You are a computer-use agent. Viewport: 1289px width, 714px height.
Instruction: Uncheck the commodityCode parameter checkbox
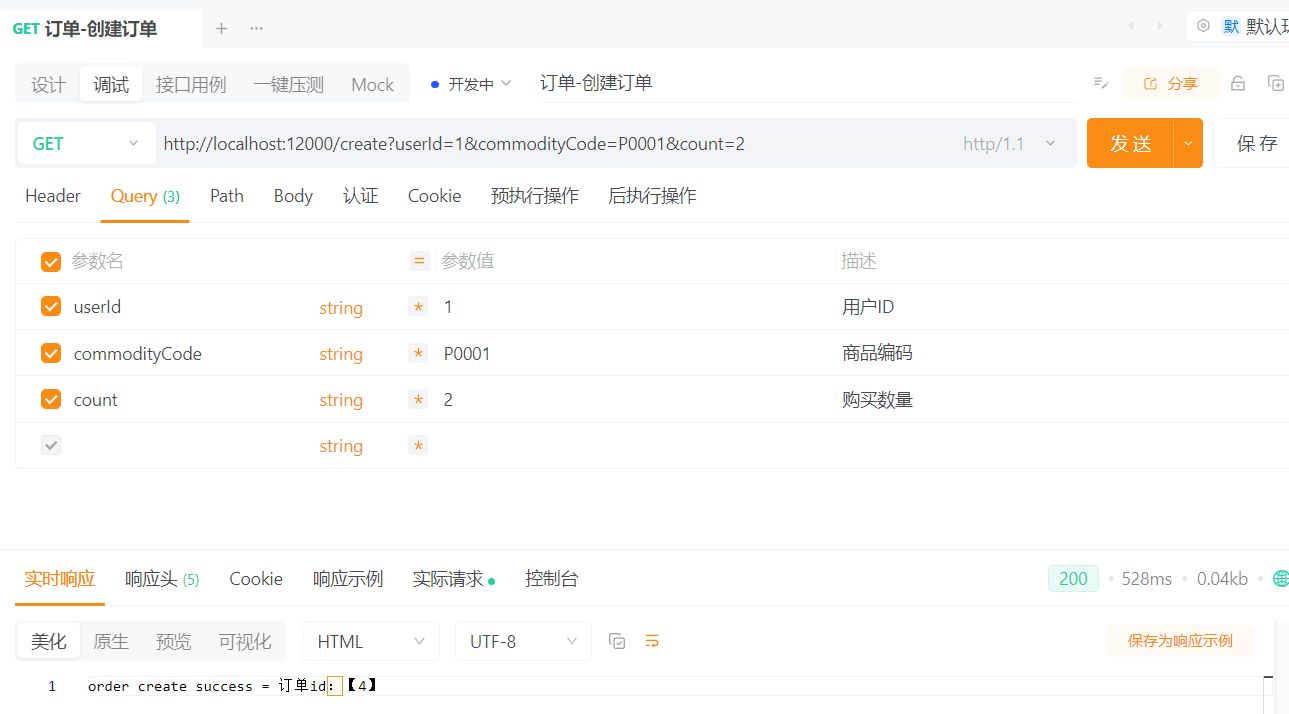click(x=51, y=352)
